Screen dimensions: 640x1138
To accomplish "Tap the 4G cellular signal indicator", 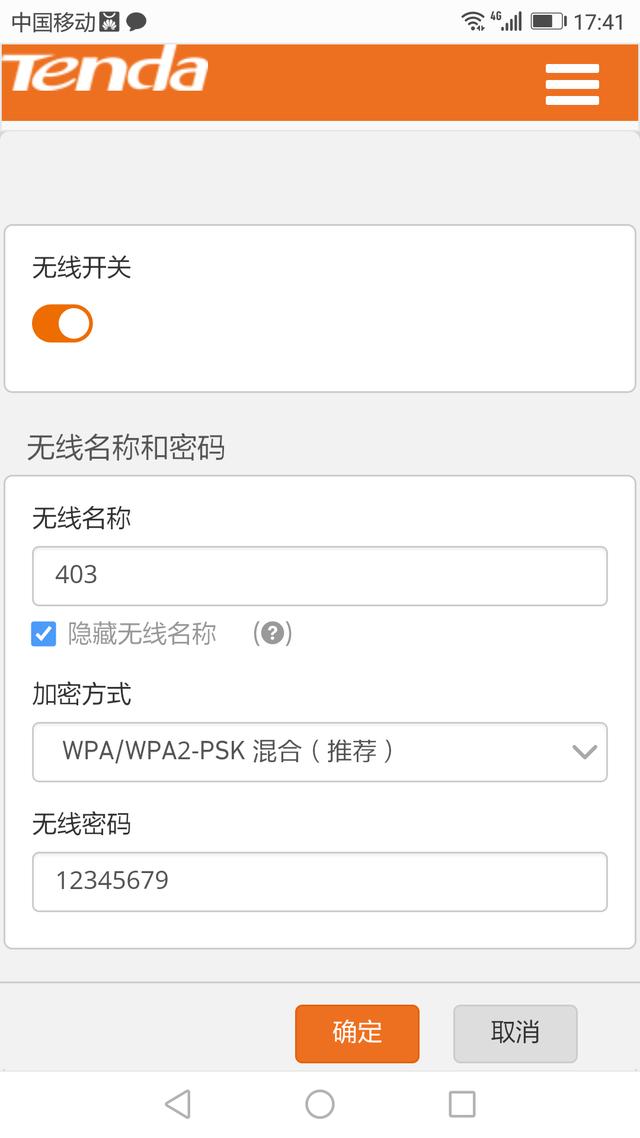I will [x=506, y=20].
